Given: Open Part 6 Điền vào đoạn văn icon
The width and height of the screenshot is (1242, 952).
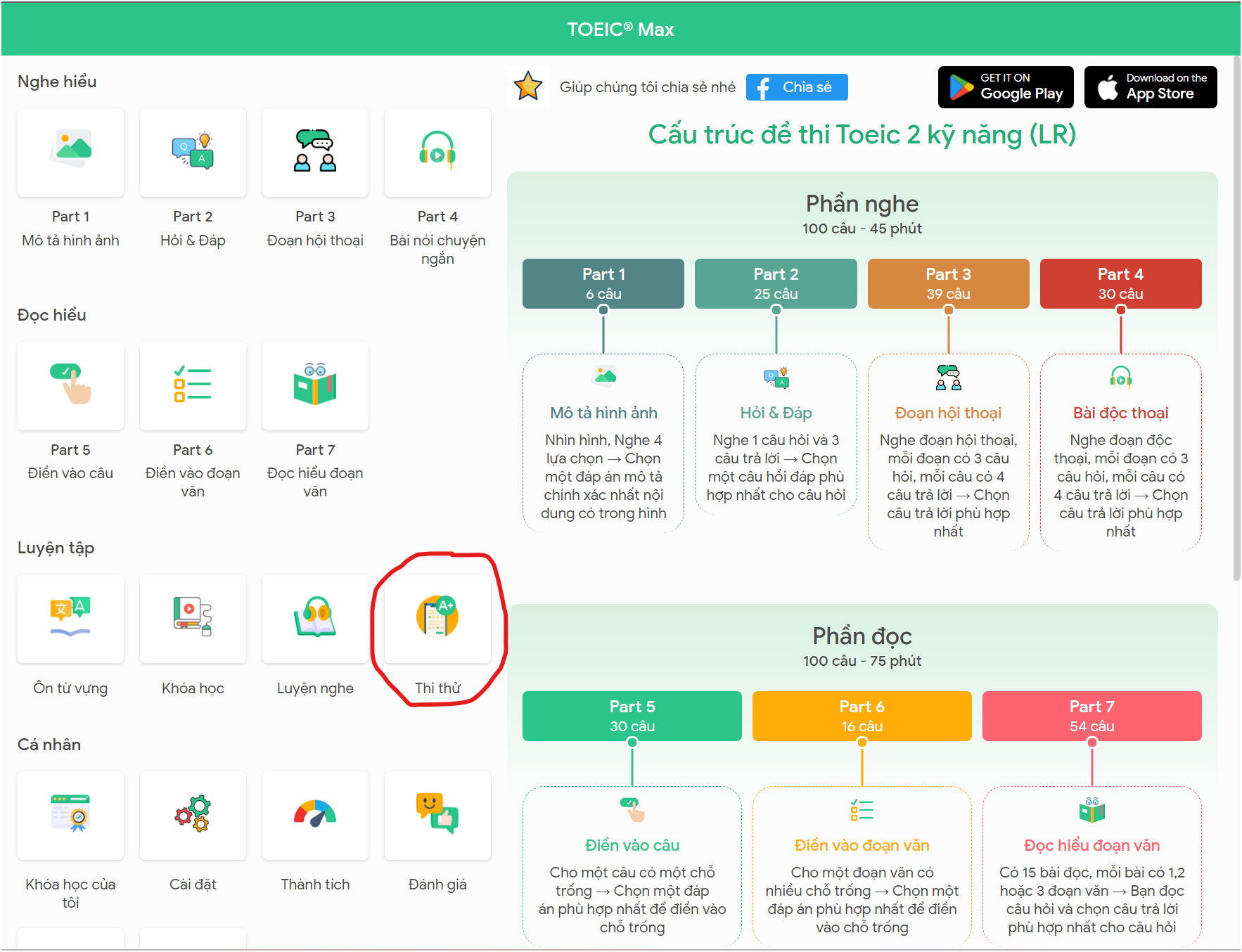Looking at the screenshot, I should [193, 385].
